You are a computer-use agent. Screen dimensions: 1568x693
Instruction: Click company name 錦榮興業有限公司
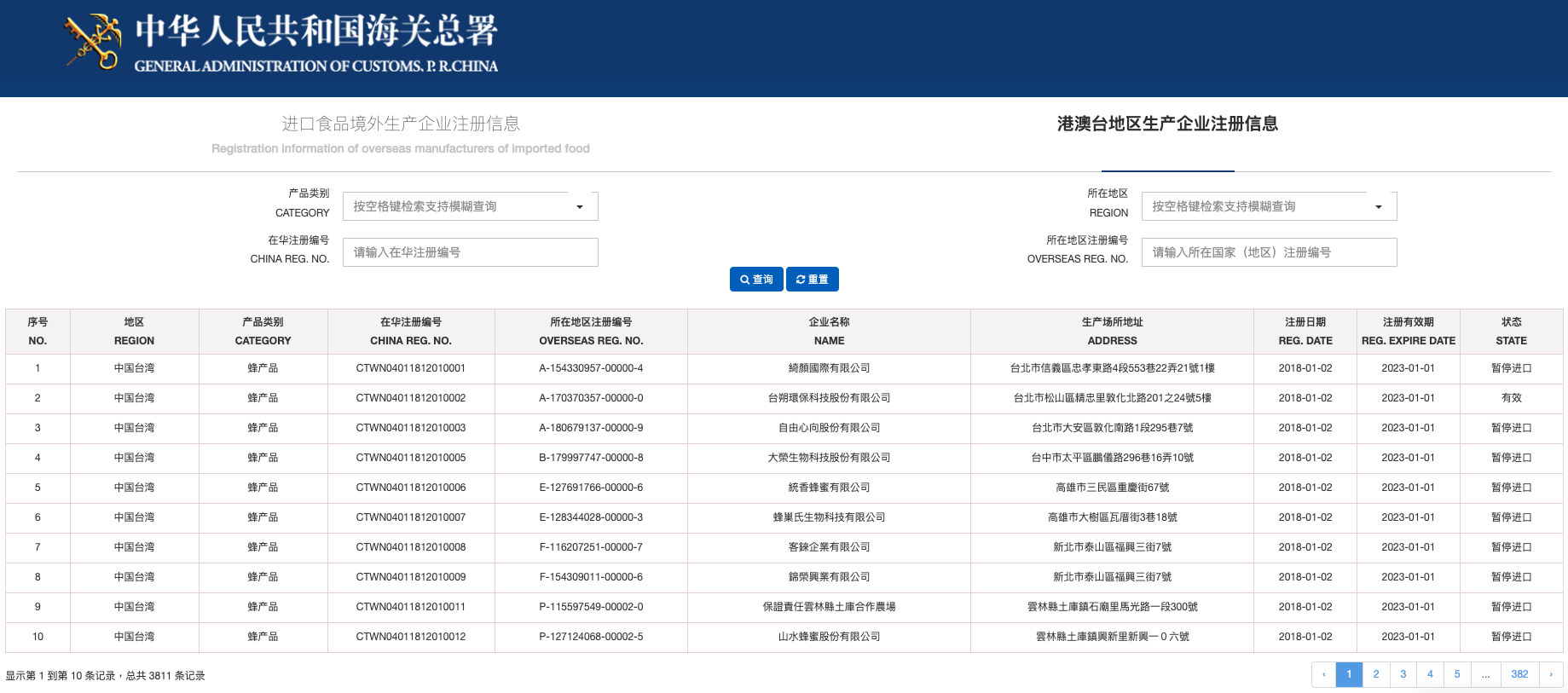(829, 577)
